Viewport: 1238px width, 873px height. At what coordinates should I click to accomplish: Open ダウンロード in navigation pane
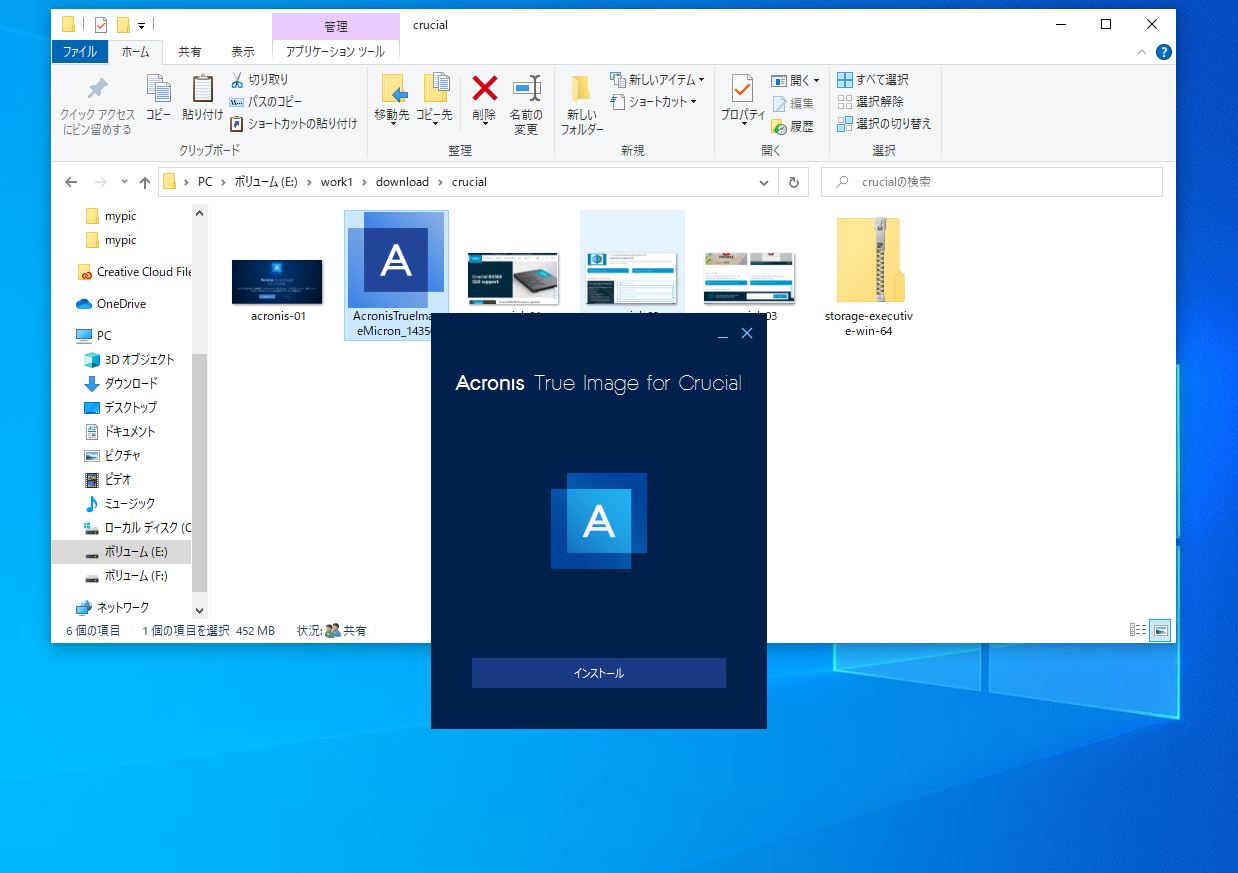pyautogui.click(x=121, y=384)
